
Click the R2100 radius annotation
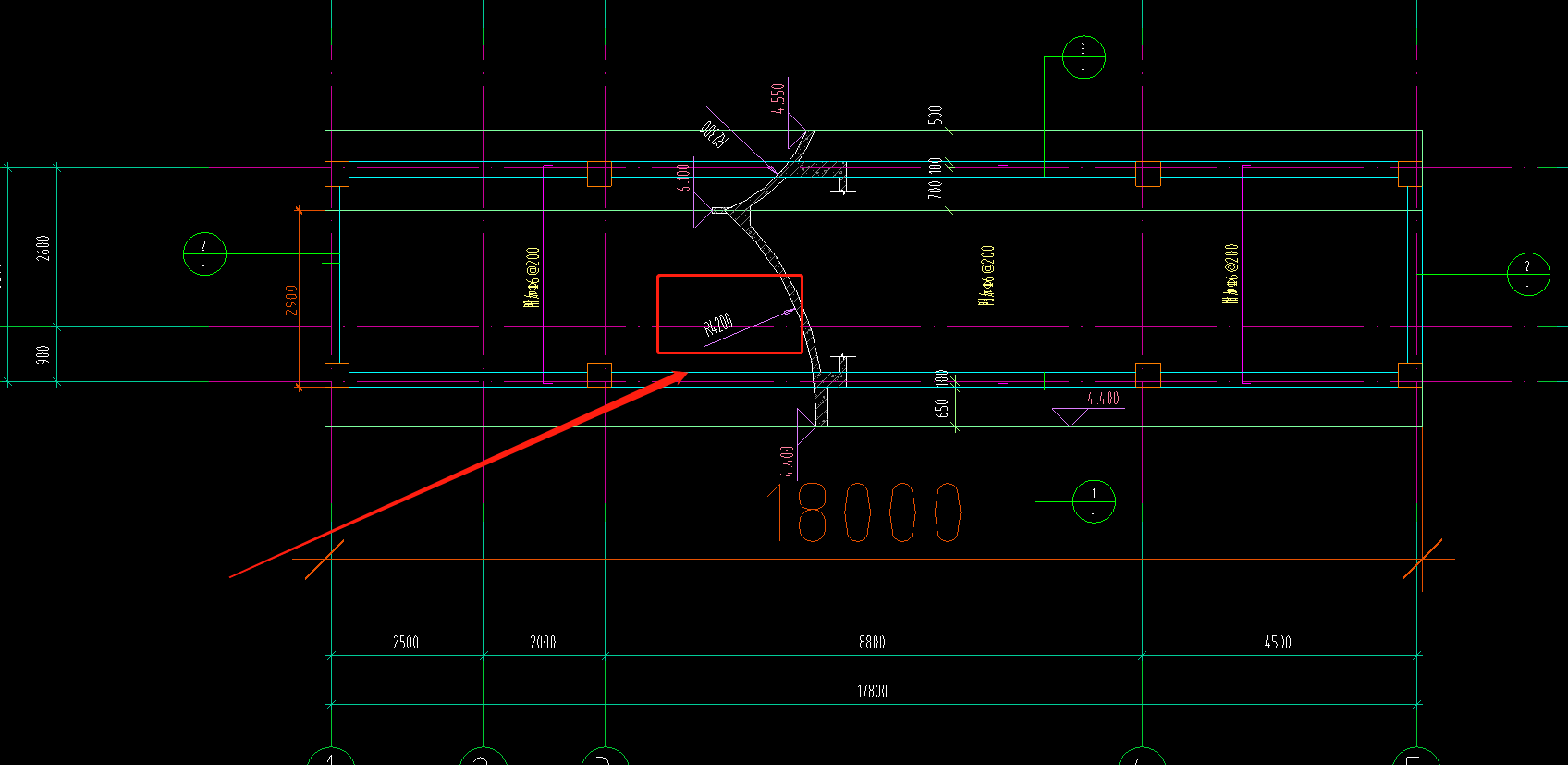714,134
